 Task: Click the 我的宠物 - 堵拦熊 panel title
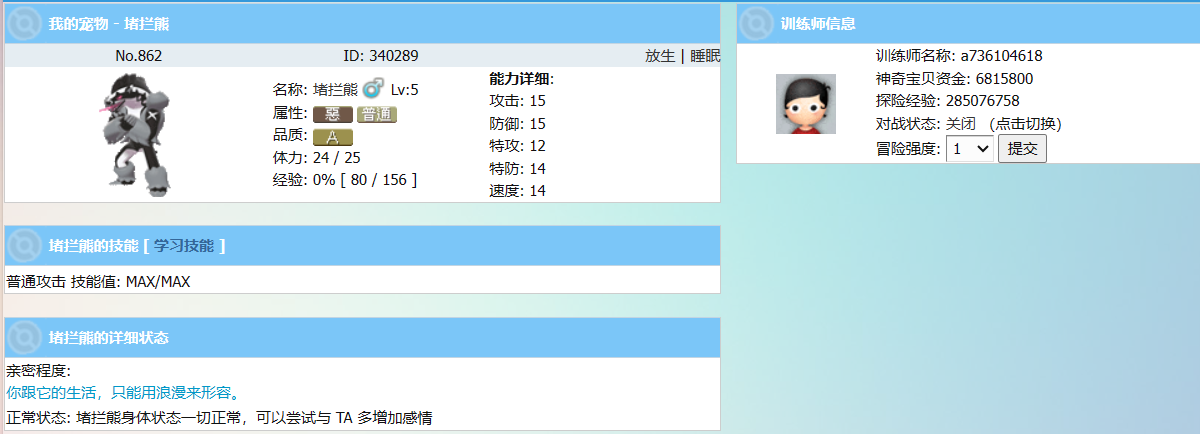point(110,23)
